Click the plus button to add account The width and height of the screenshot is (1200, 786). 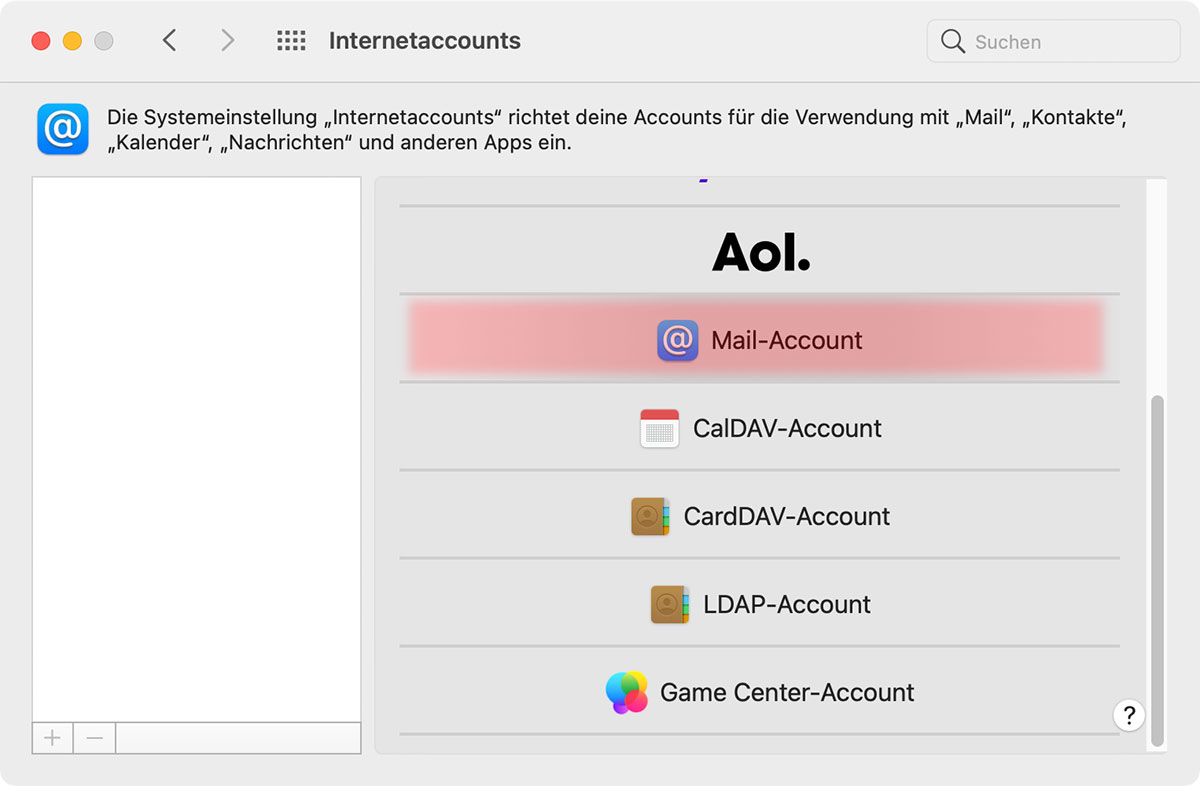[53, 738]
